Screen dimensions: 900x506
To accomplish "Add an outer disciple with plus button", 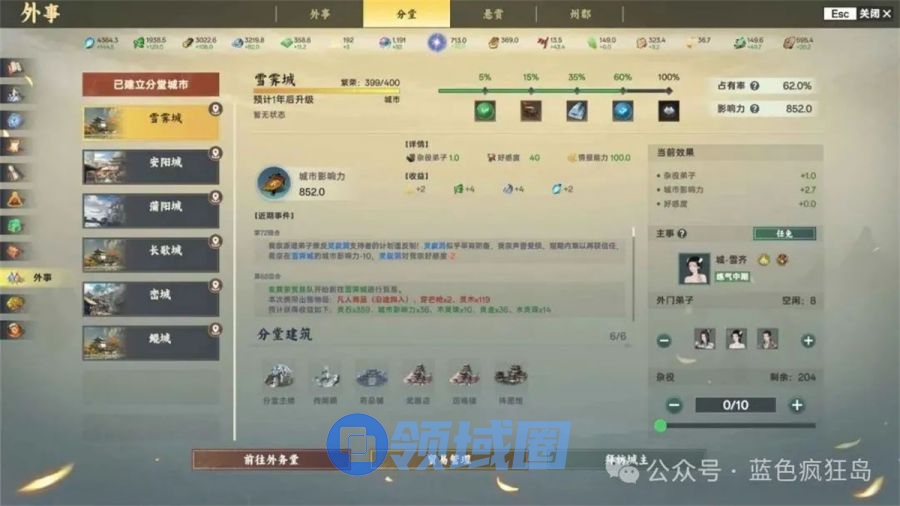I will click(x=808, y=340).
